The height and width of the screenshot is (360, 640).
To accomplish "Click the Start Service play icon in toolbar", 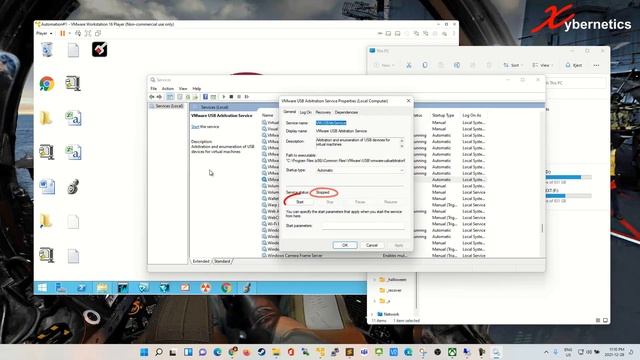I will point(224,97).
